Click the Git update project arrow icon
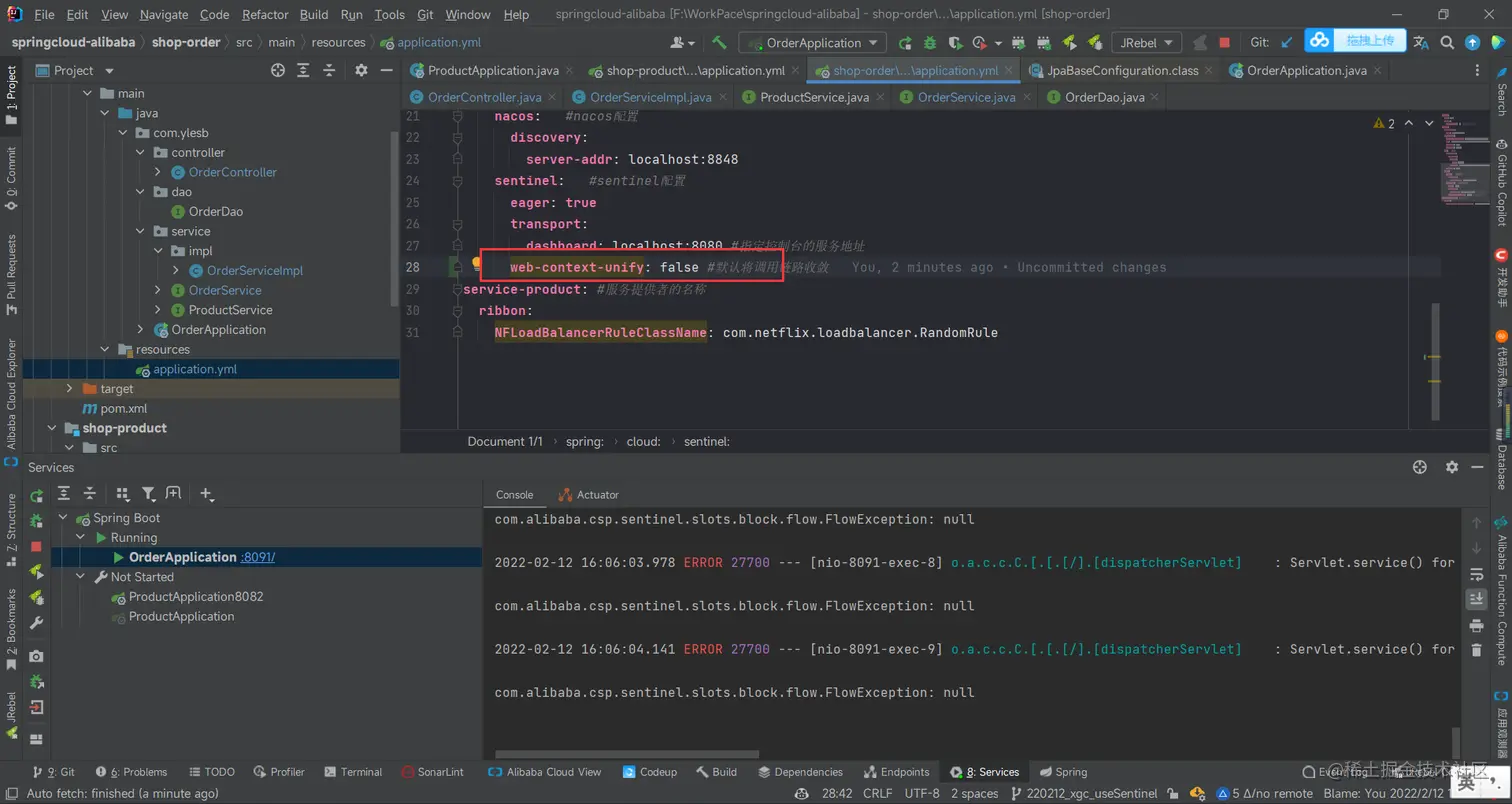The image size is (1512, 804). pos(1287,43)
